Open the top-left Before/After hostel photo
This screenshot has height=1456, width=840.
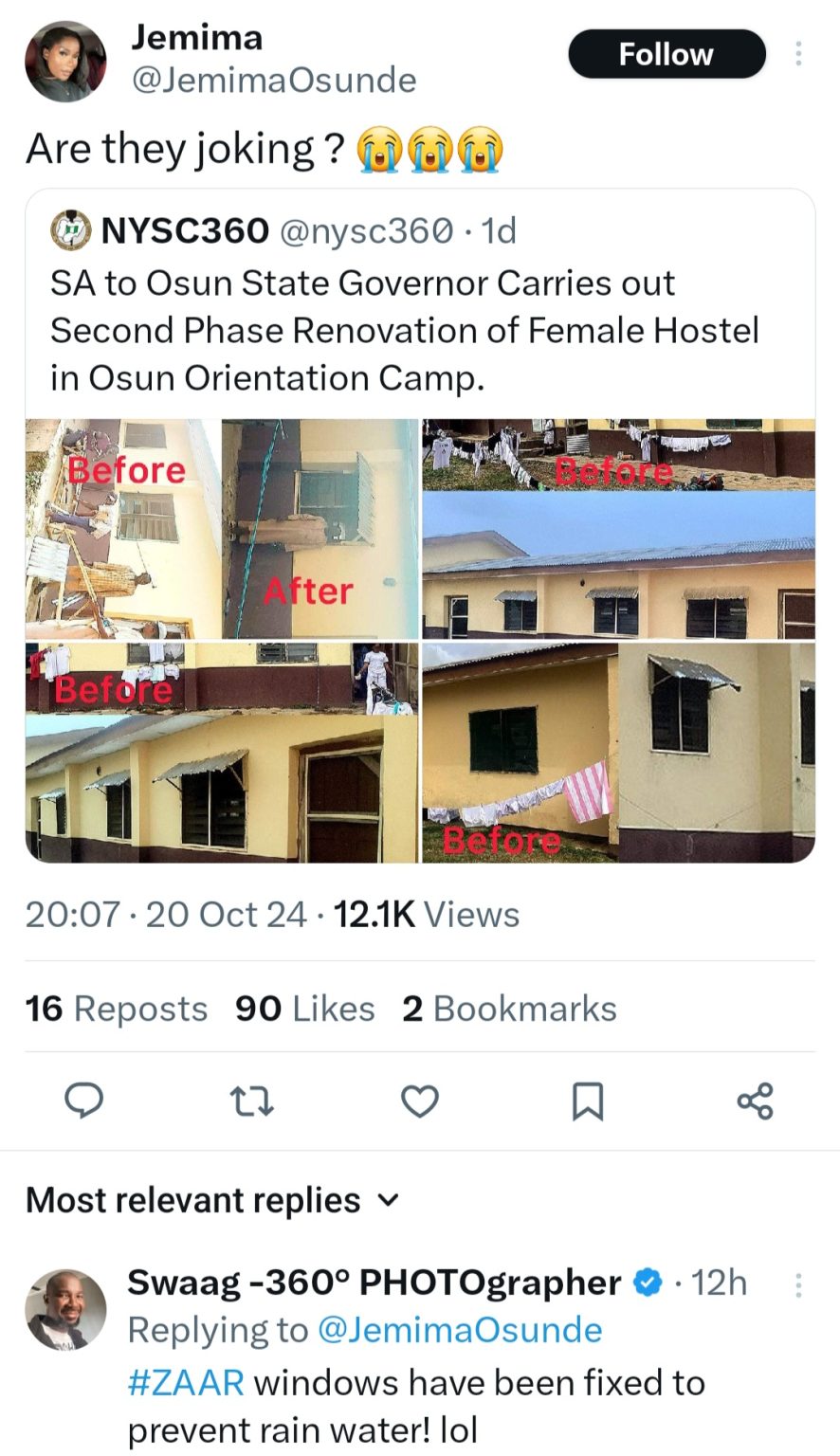click(x=222, y=529)
